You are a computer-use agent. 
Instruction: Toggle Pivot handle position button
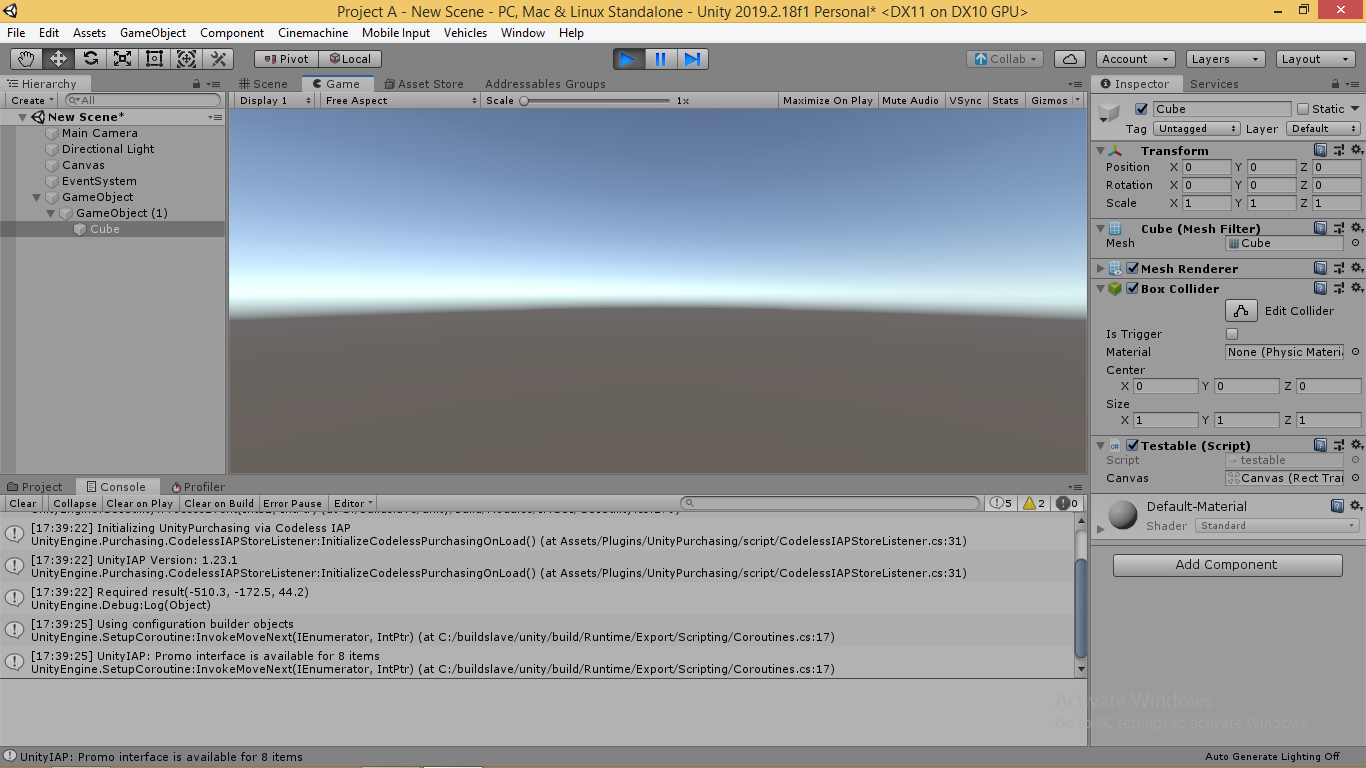coord(286,59)
